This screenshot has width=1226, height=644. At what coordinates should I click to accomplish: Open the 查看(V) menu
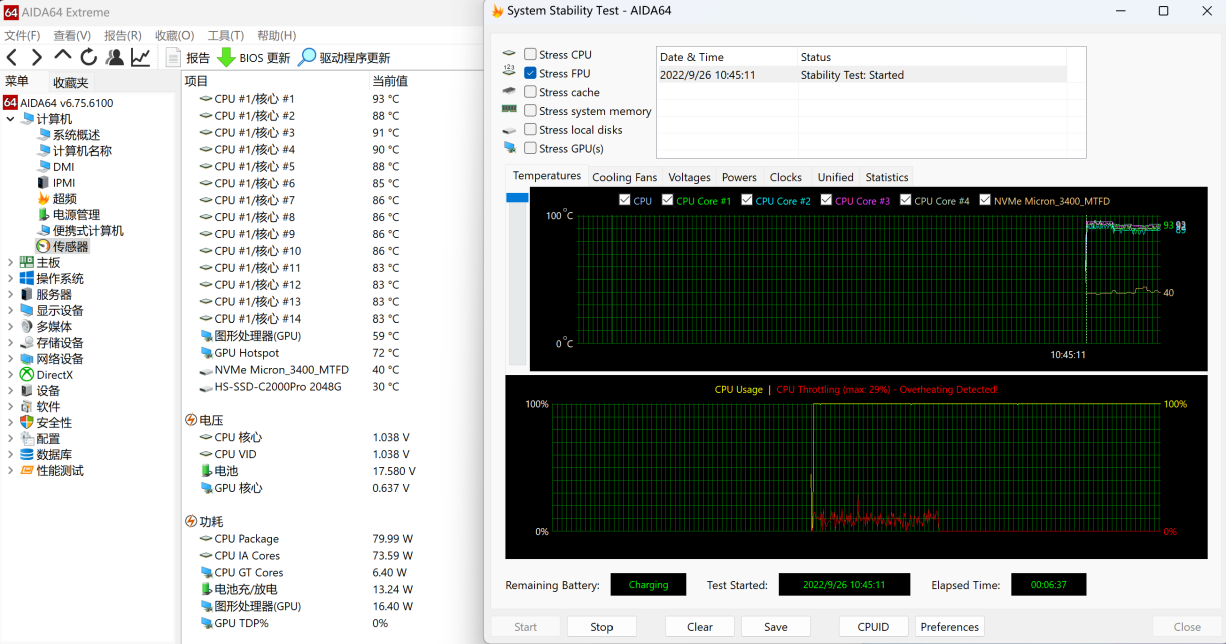point(72,35)
